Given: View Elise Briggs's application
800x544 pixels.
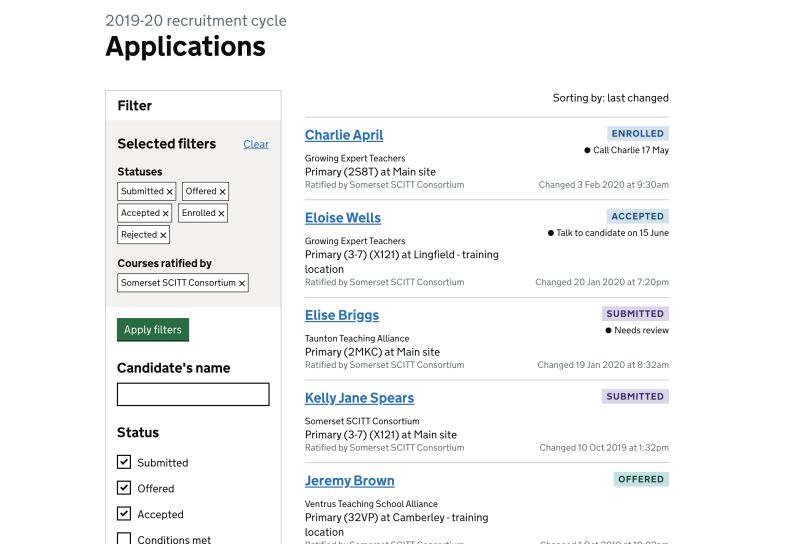Looking at the screenshot, I should (342, 315).
